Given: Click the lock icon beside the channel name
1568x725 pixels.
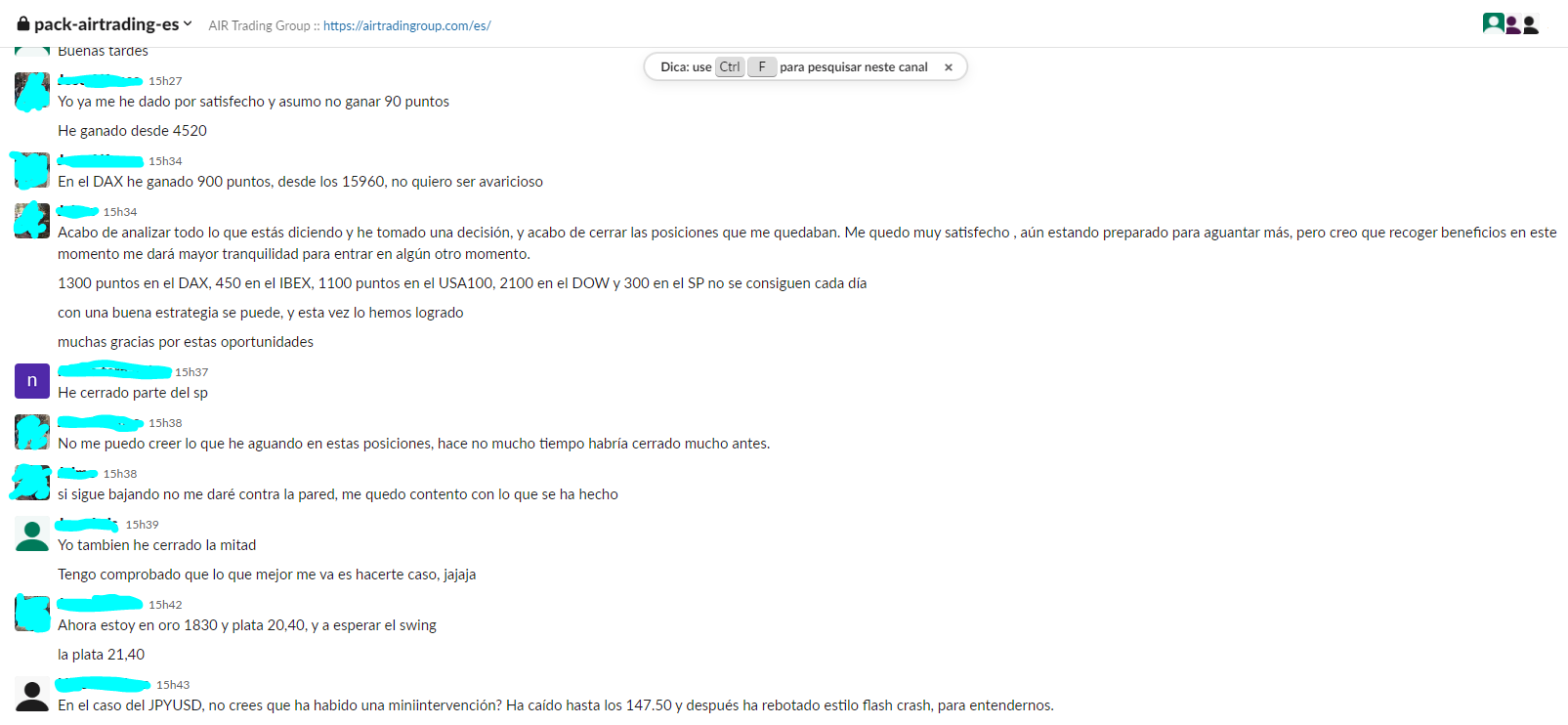Looking at the screenshot, I should point(23,23).
